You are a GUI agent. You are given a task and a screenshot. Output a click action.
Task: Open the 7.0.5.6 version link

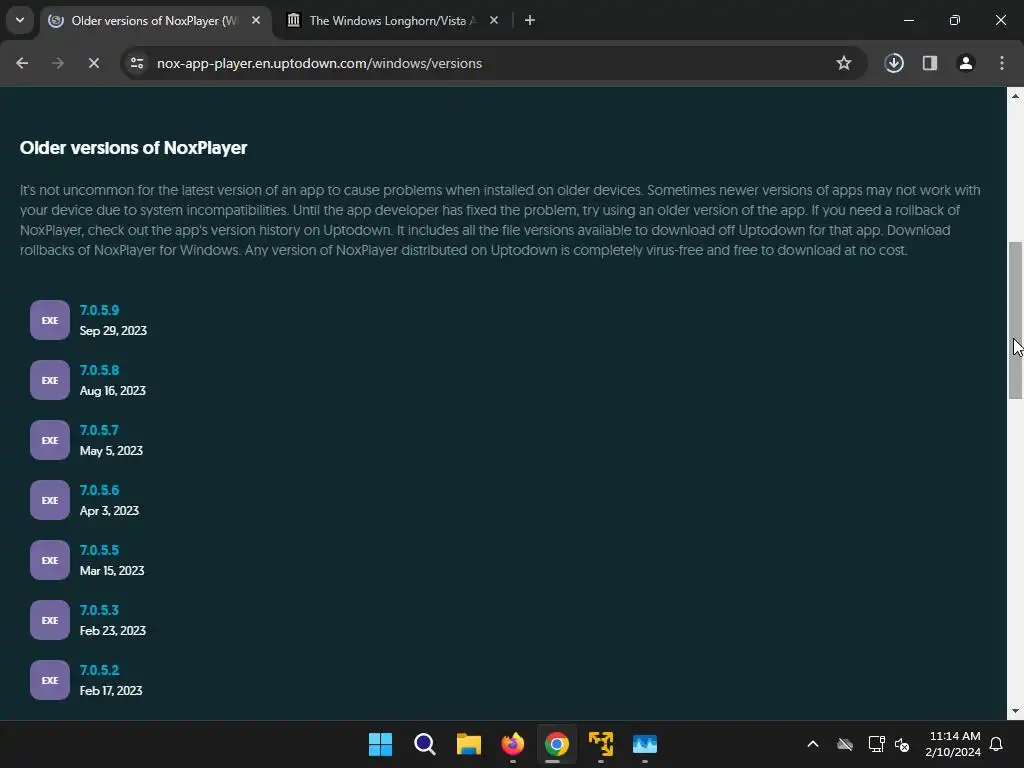click(99, 490)
